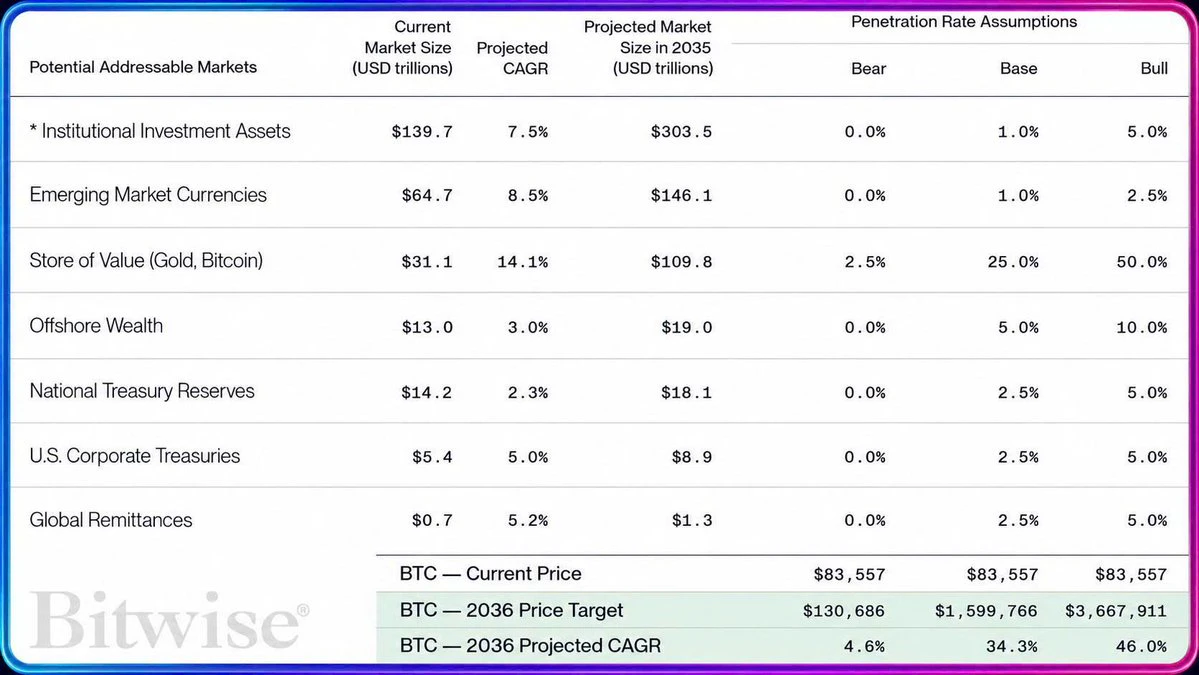Click the Emerging Market Currencies label
This screenshot has width=1199, height=675.
click(x=148, y=195)
